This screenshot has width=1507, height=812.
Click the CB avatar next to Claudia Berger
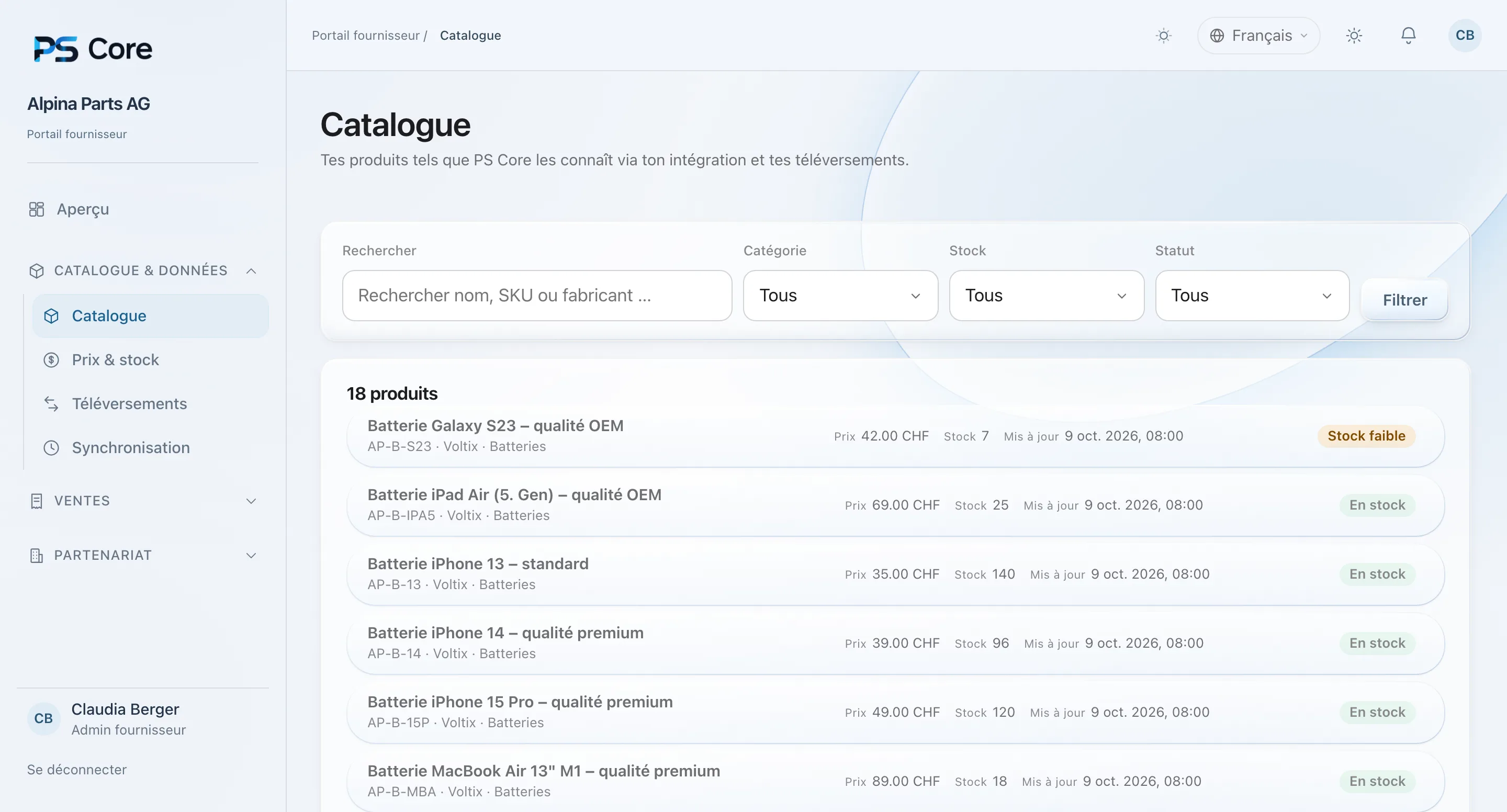pos(43,718)
